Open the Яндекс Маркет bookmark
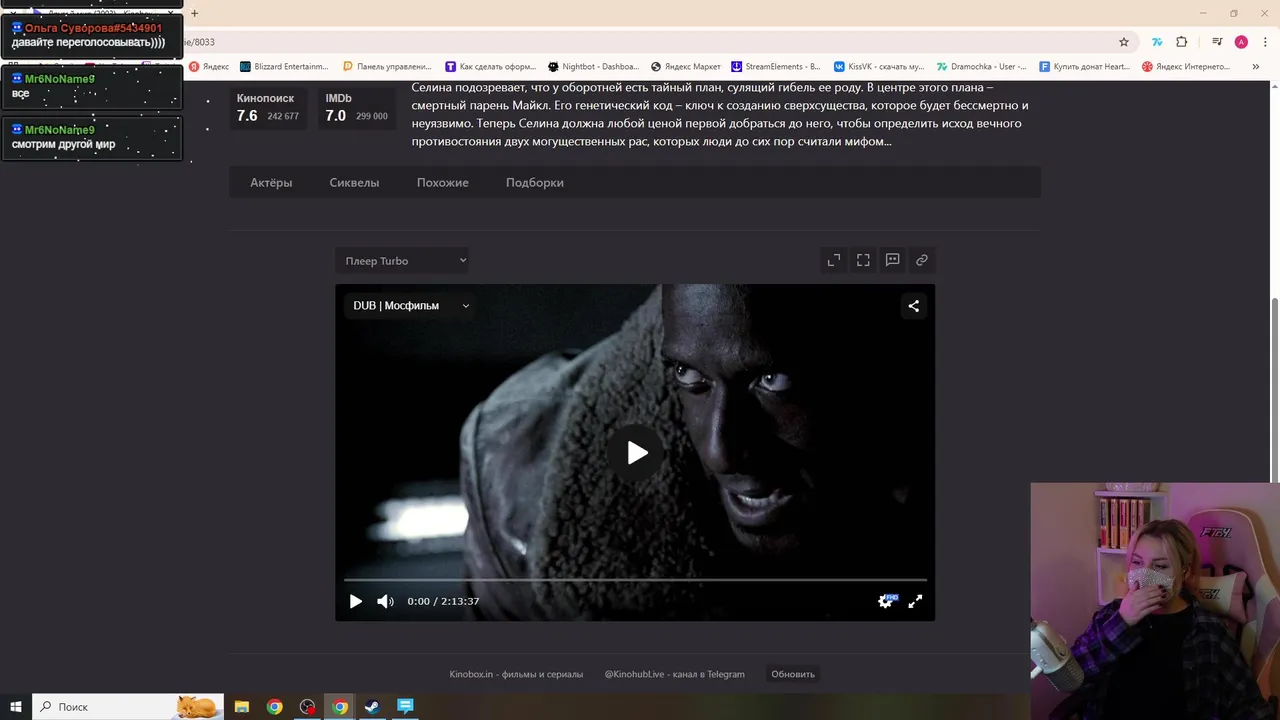This screenshot has height=720, width=1280. (686, 67)
